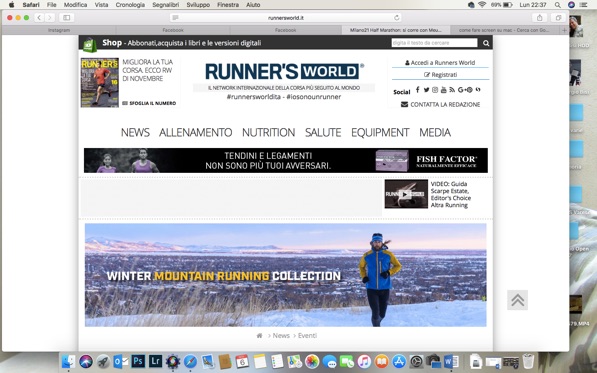The height and width of the screenshot is (373, 597).
Task: Click the green Shop bag icon
Action: (x=89, y=45)
